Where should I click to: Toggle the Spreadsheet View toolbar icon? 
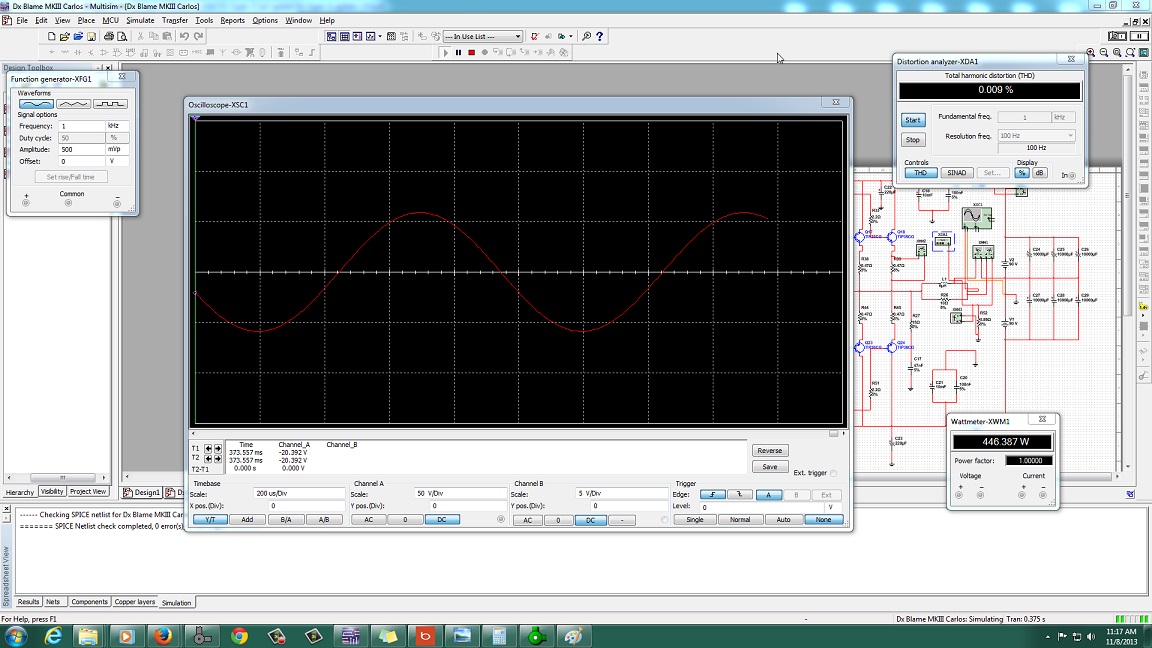345,36
